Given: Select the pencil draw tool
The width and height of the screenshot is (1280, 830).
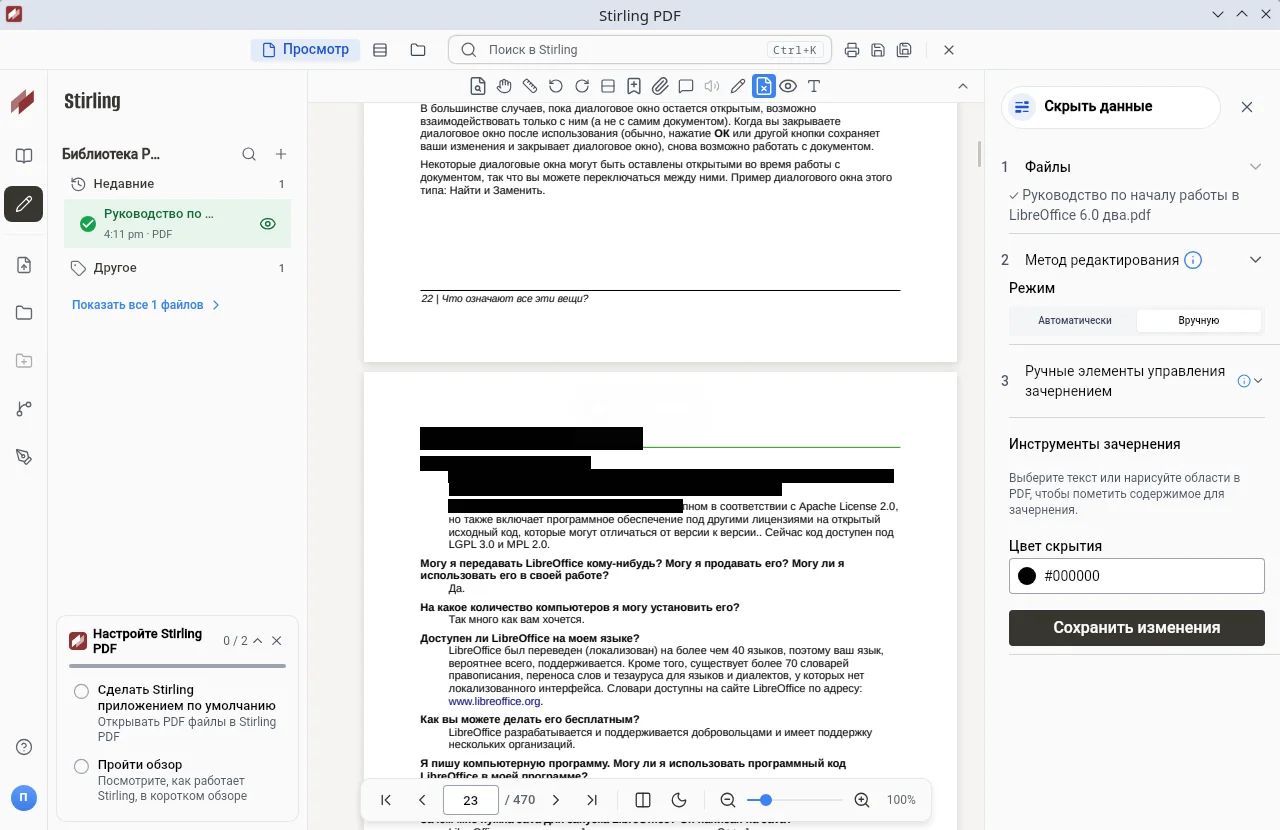Looking at the screenshot, I should point(738,86).
